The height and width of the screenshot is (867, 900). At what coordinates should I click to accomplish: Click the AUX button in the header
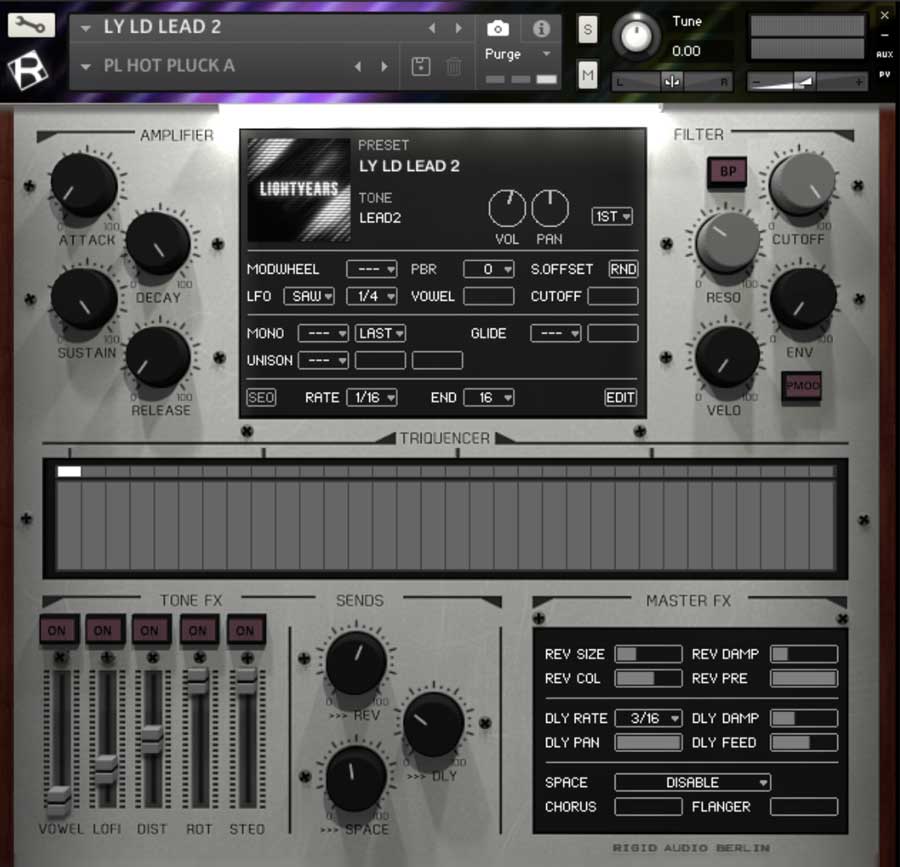point(885,55)
